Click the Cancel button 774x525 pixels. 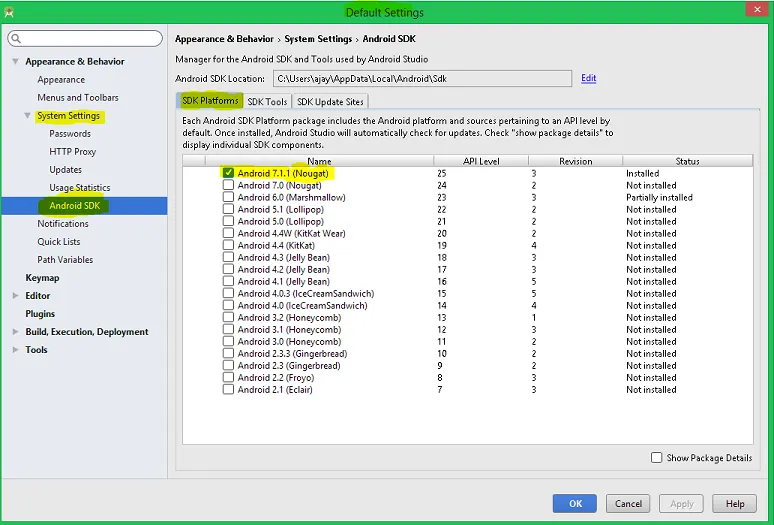point(628,504)
